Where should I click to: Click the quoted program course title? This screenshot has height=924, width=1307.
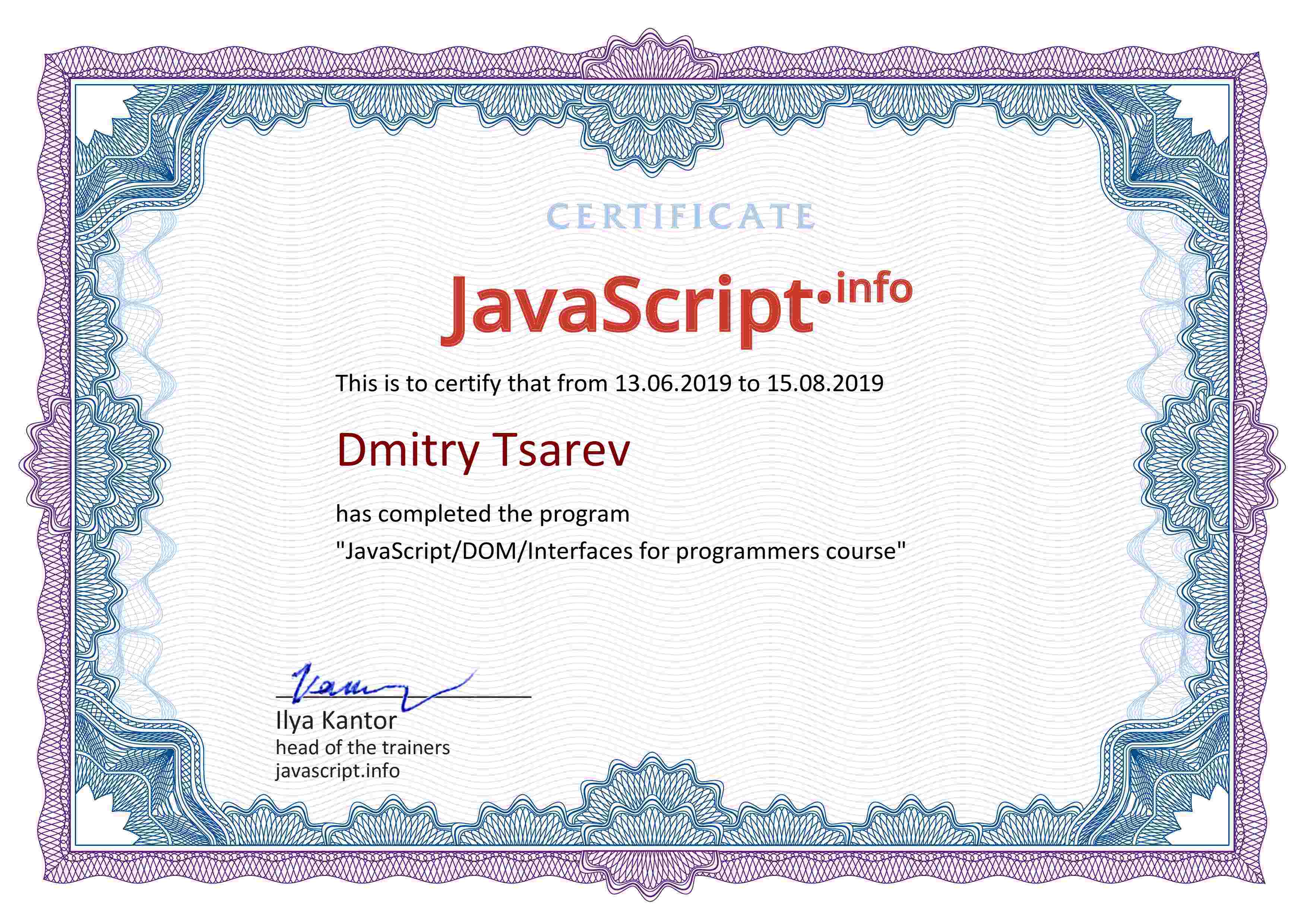click(x=620, y=551)
